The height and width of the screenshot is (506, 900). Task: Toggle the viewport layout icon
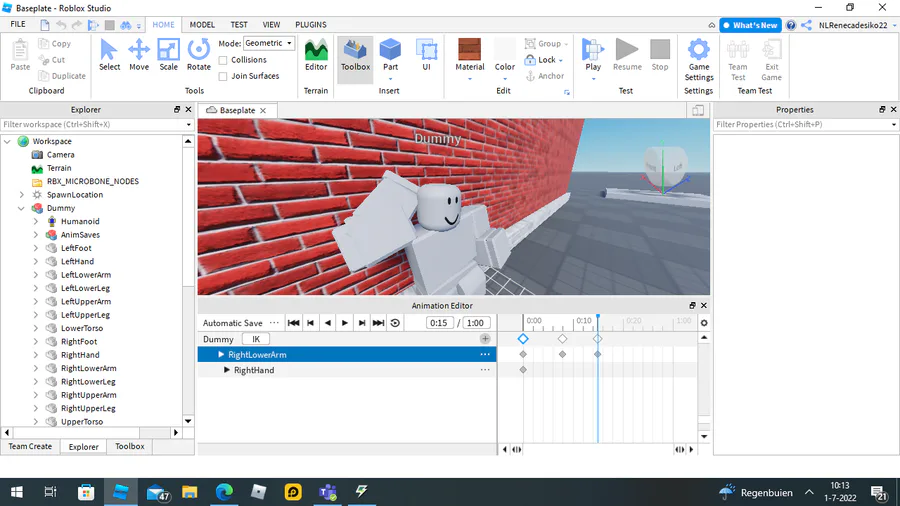[698, 110]
